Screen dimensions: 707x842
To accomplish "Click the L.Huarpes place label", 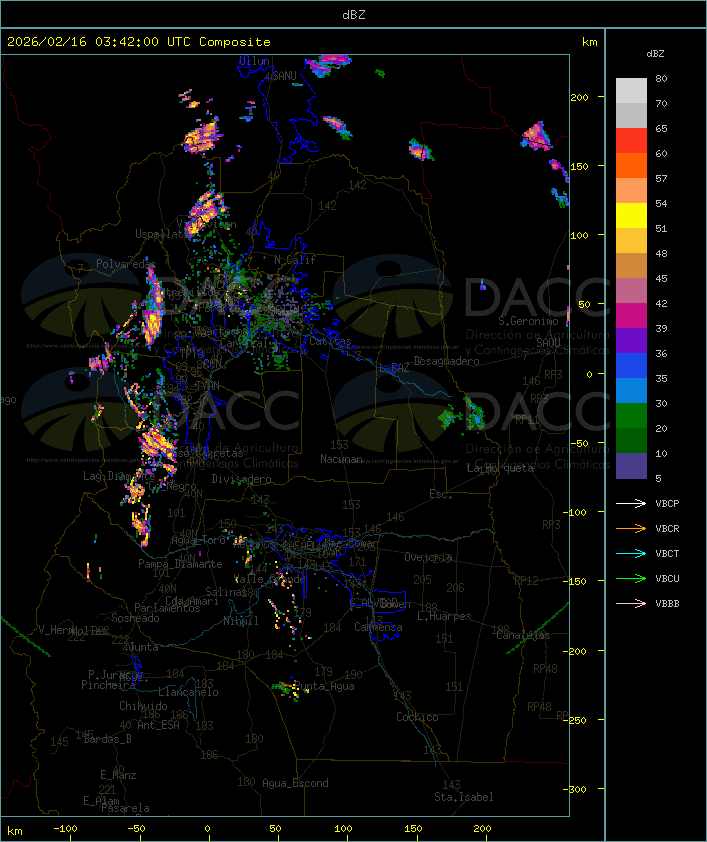I will click(x=444, y=616).
